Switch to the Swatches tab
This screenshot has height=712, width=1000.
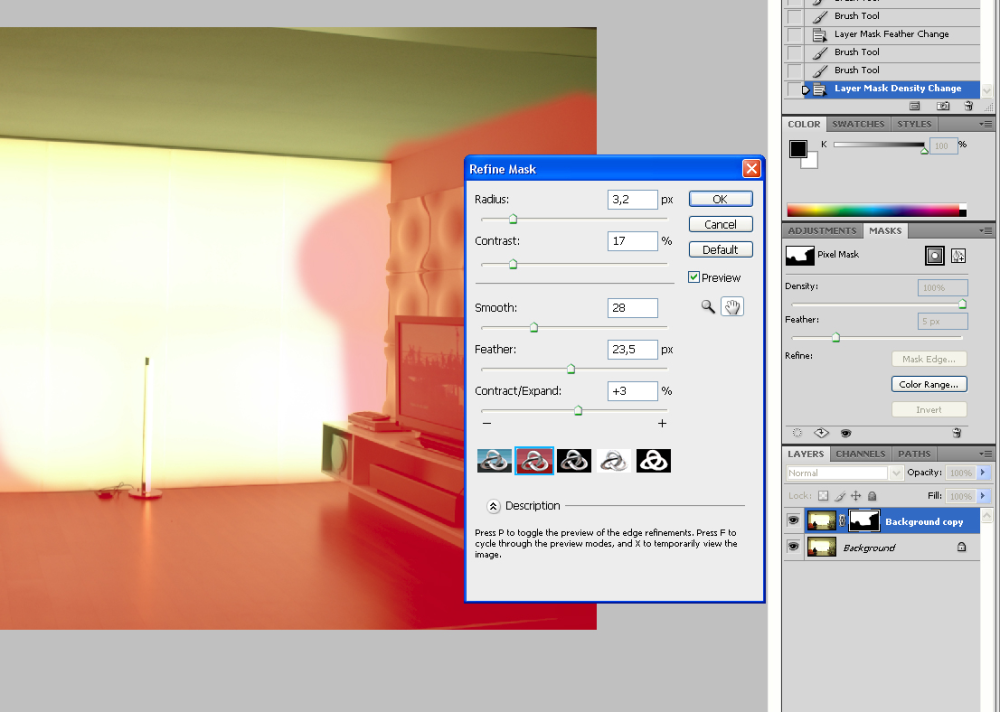(x=858, y=124)
